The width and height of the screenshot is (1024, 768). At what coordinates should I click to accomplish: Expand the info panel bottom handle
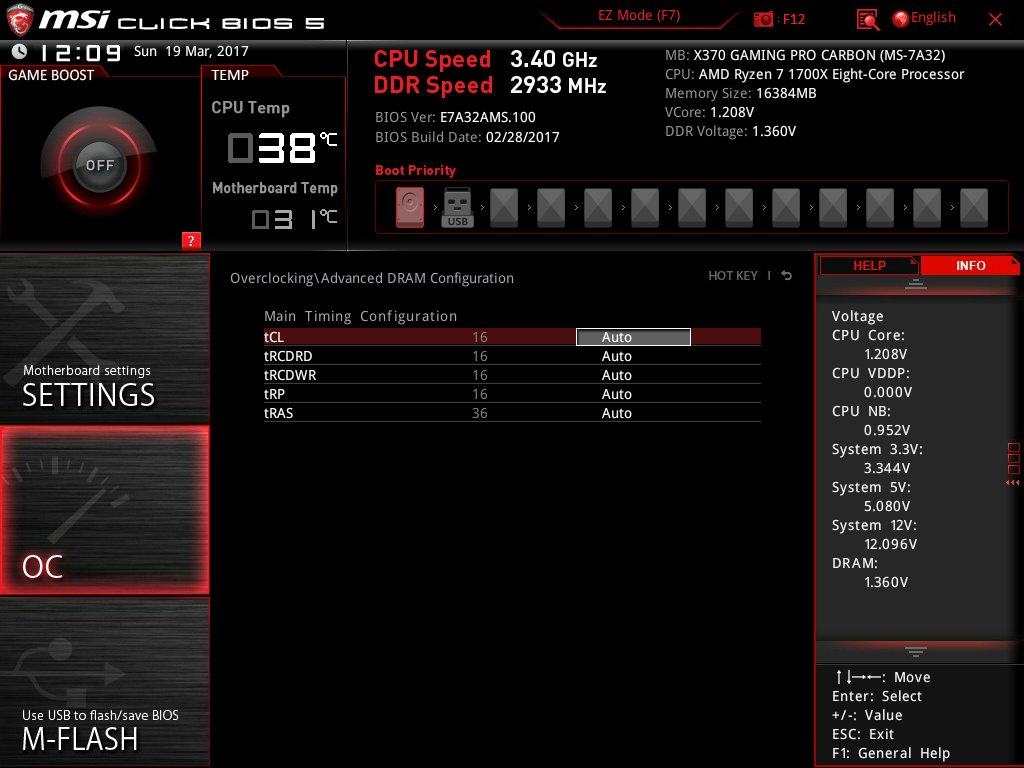point(916,651)
